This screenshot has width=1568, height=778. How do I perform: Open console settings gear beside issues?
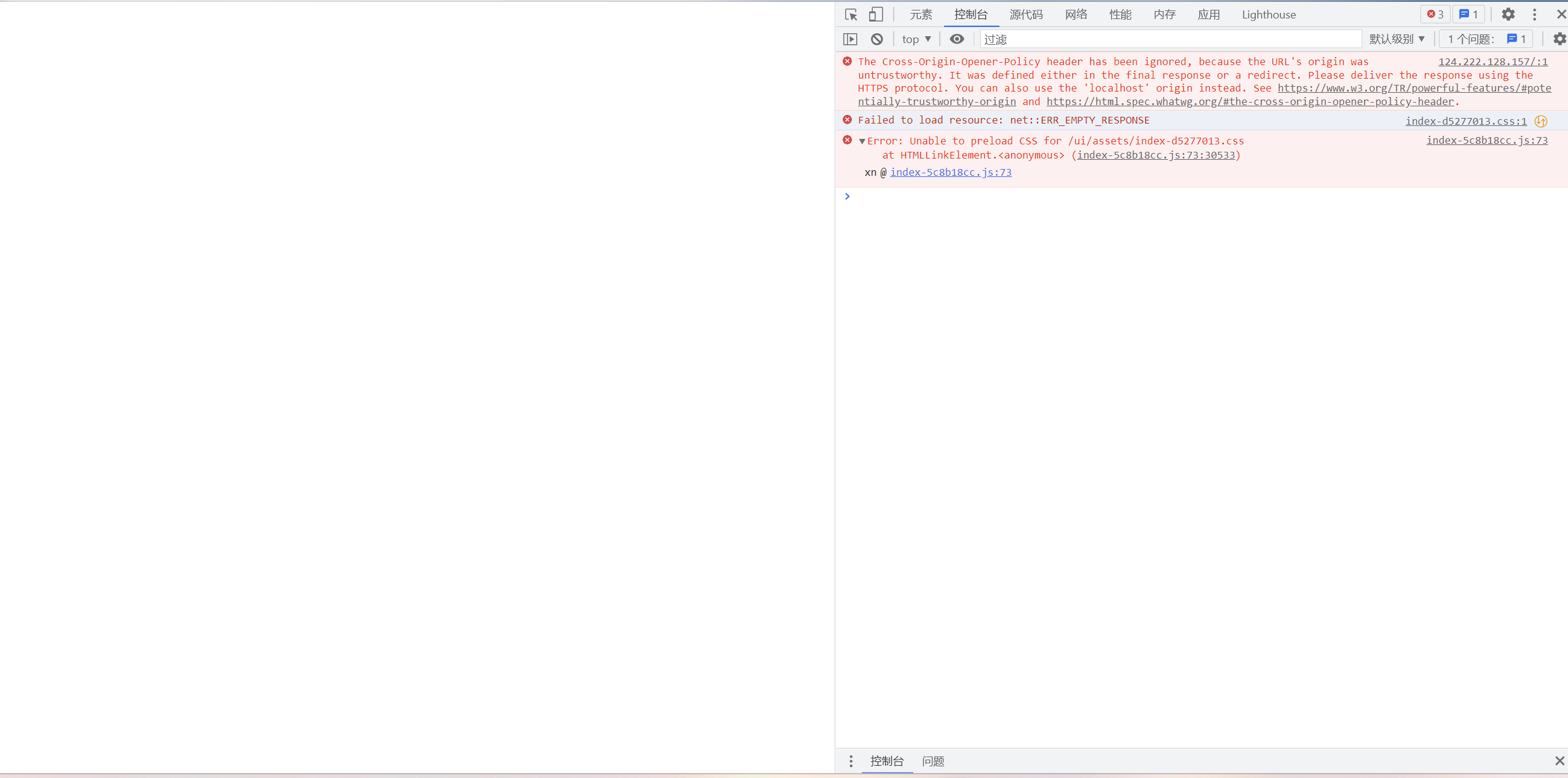[1560, 39]
